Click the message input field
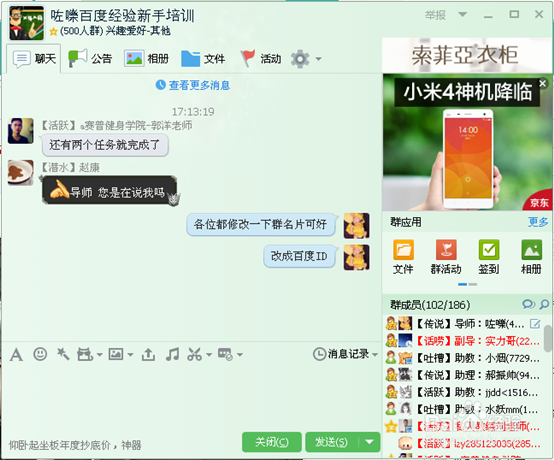The image size is (554, 460). [x=191, y=399]
